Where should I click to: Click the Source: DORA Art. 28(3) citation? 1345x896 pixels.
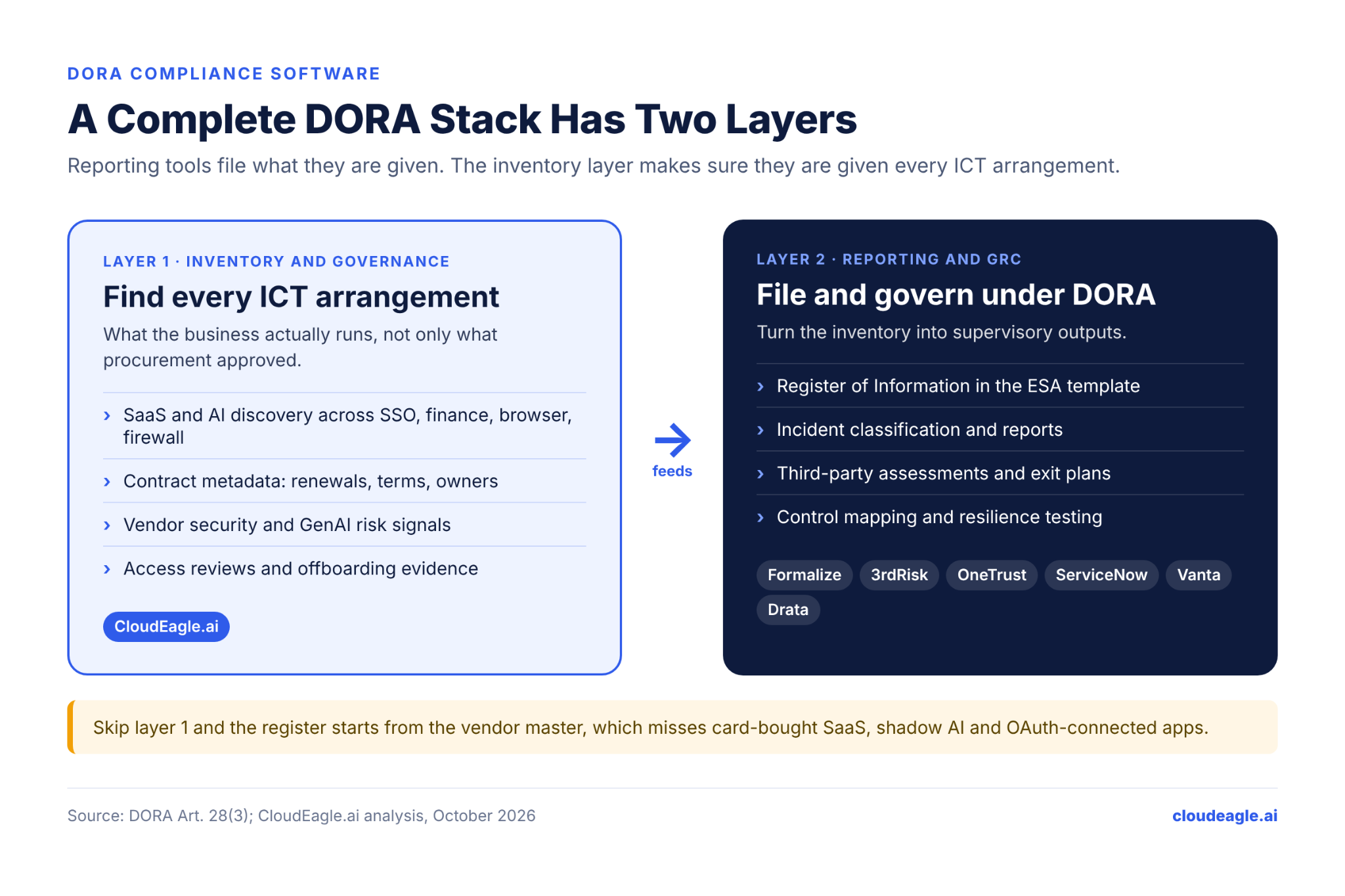301,816
